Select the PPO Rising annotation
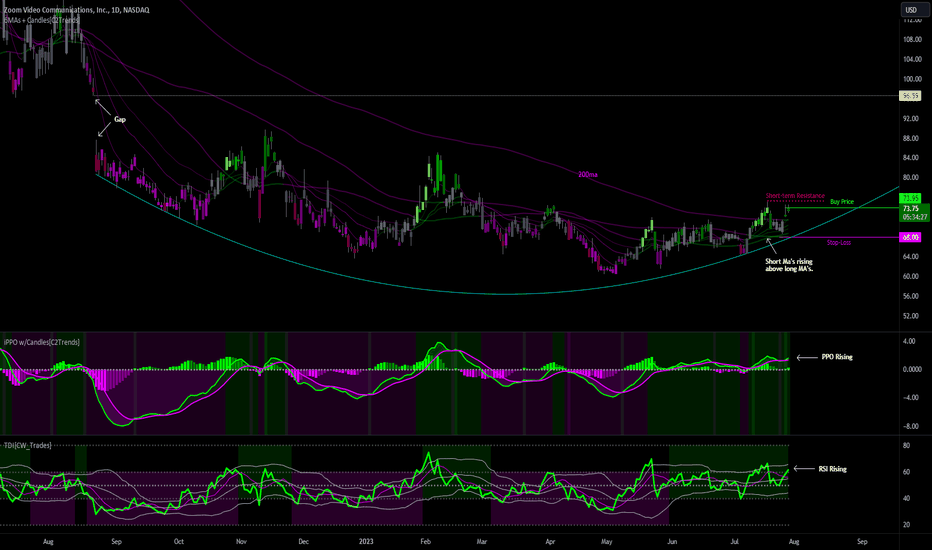 837,357
